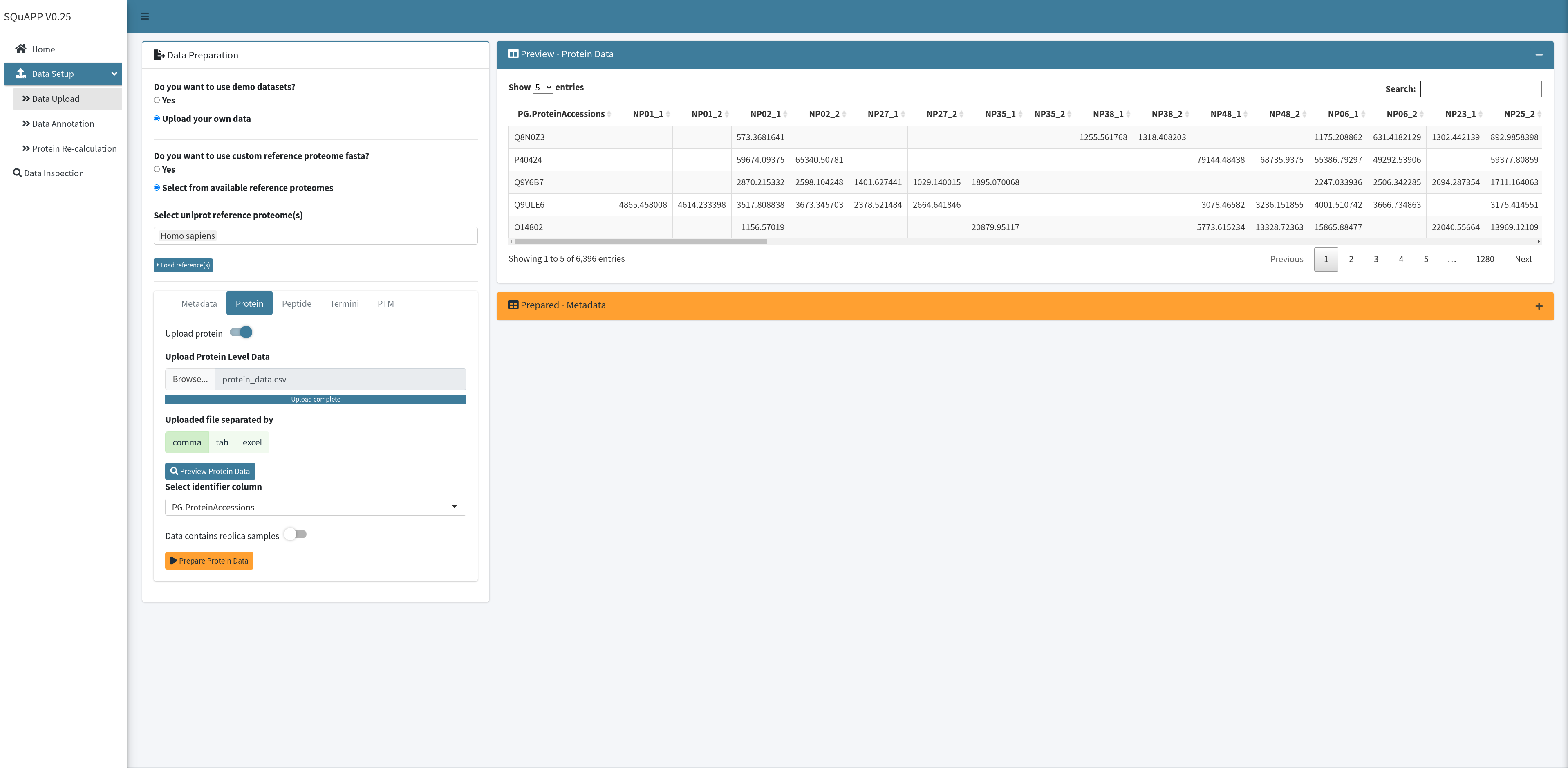Collapse the Data Setup sidebar chevron

114,74
